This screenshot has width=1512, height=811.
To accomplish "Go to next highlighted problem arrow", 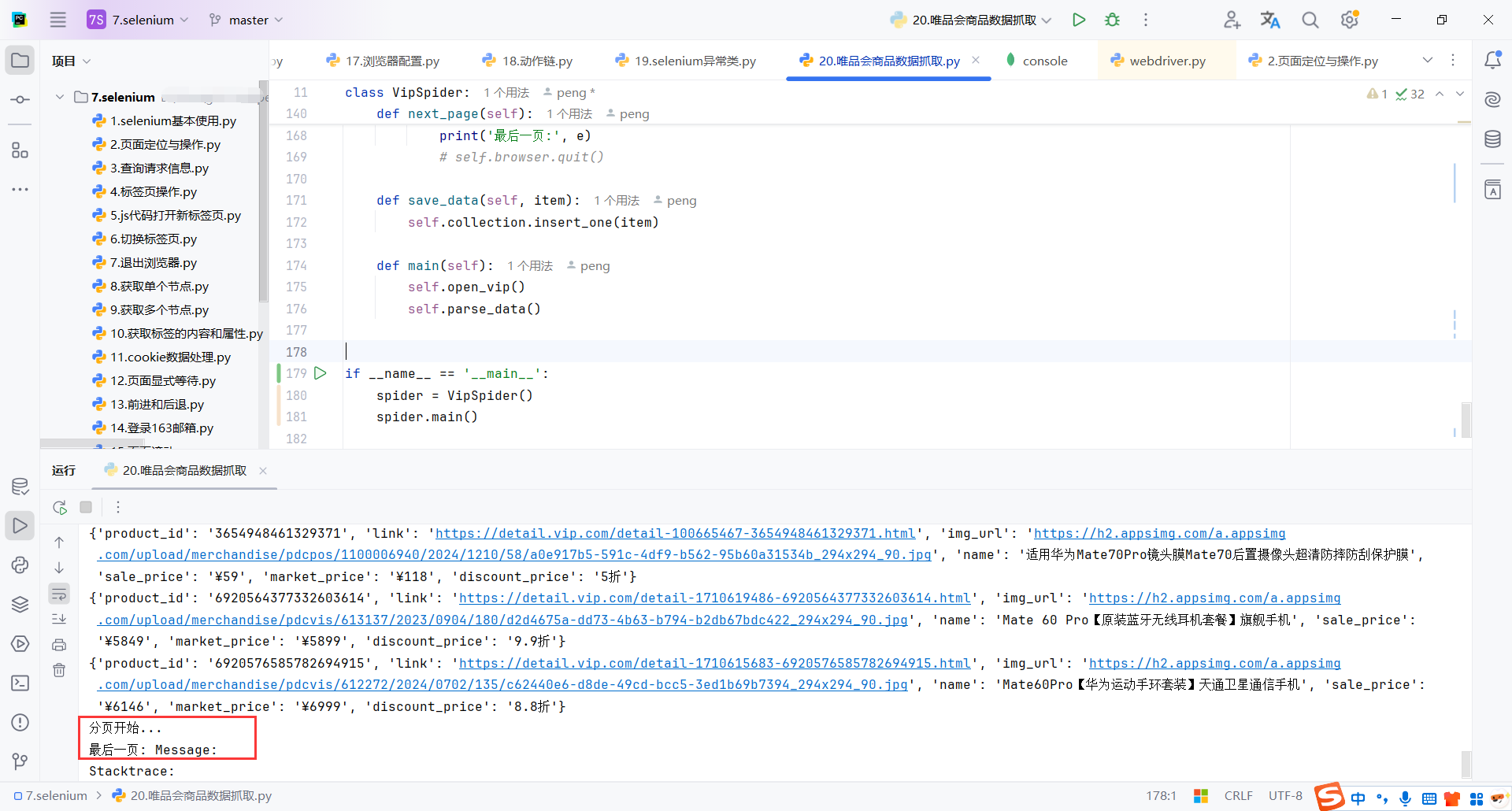I will (x=1460, y=94).
